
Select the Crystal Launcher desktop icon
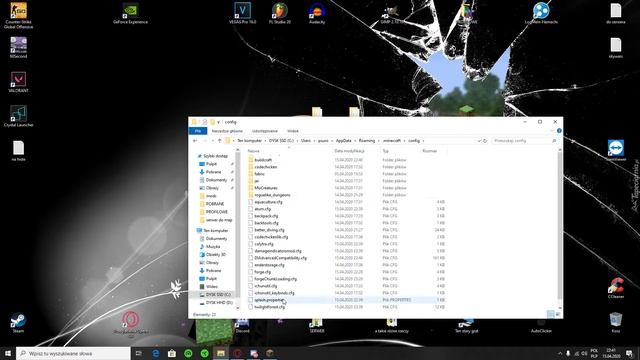pyautogui.click(x=18, y=116)
